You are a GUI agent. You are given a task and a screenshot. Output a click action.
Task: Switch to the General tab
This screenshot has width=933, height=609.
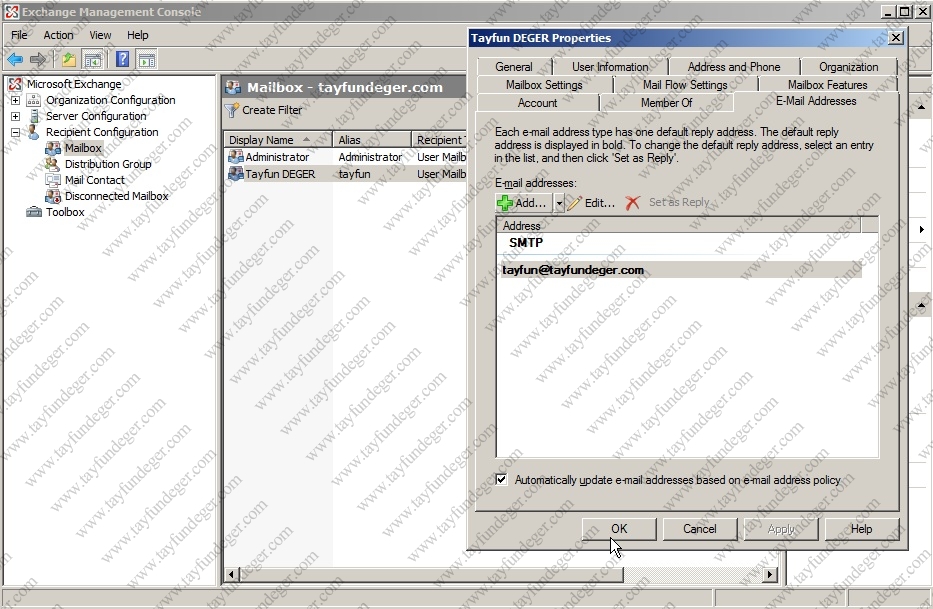[x=514, y=67]
